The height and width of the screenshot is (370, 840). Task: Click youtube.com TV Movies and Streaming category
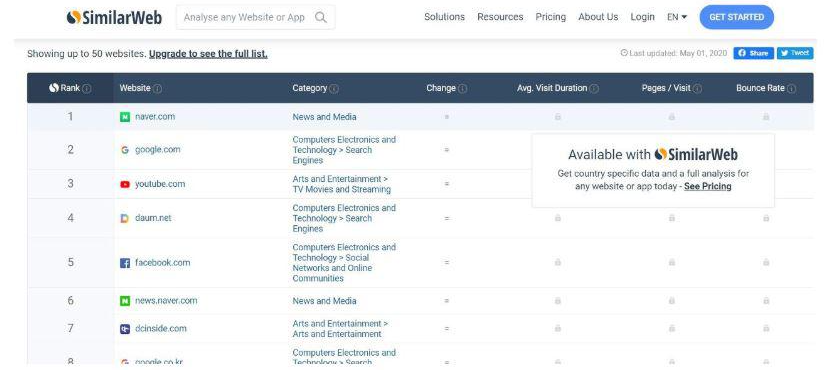pyautogui.click(x=341, y=184)
